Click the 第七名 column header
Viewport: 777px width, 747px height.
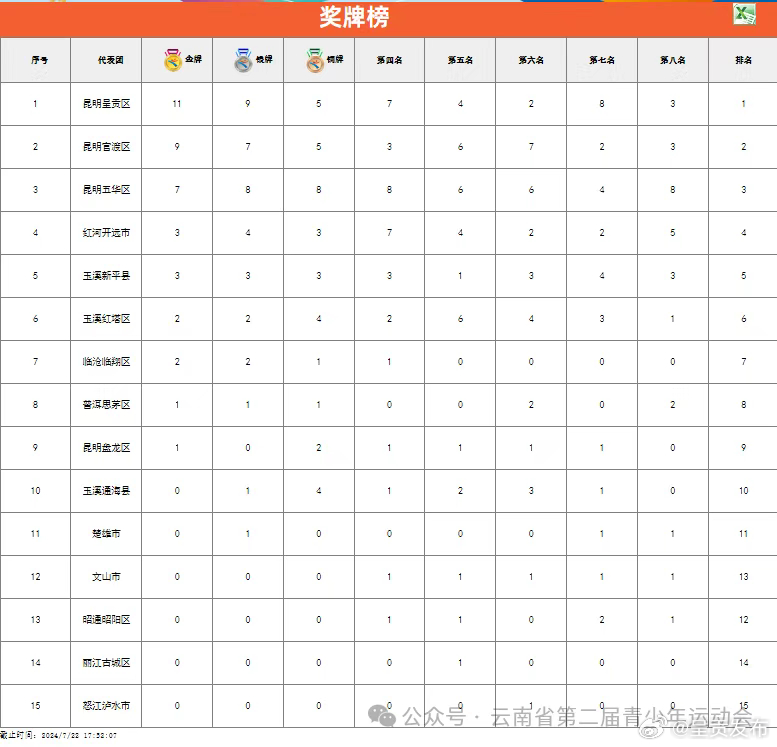(x=602, y=60)
